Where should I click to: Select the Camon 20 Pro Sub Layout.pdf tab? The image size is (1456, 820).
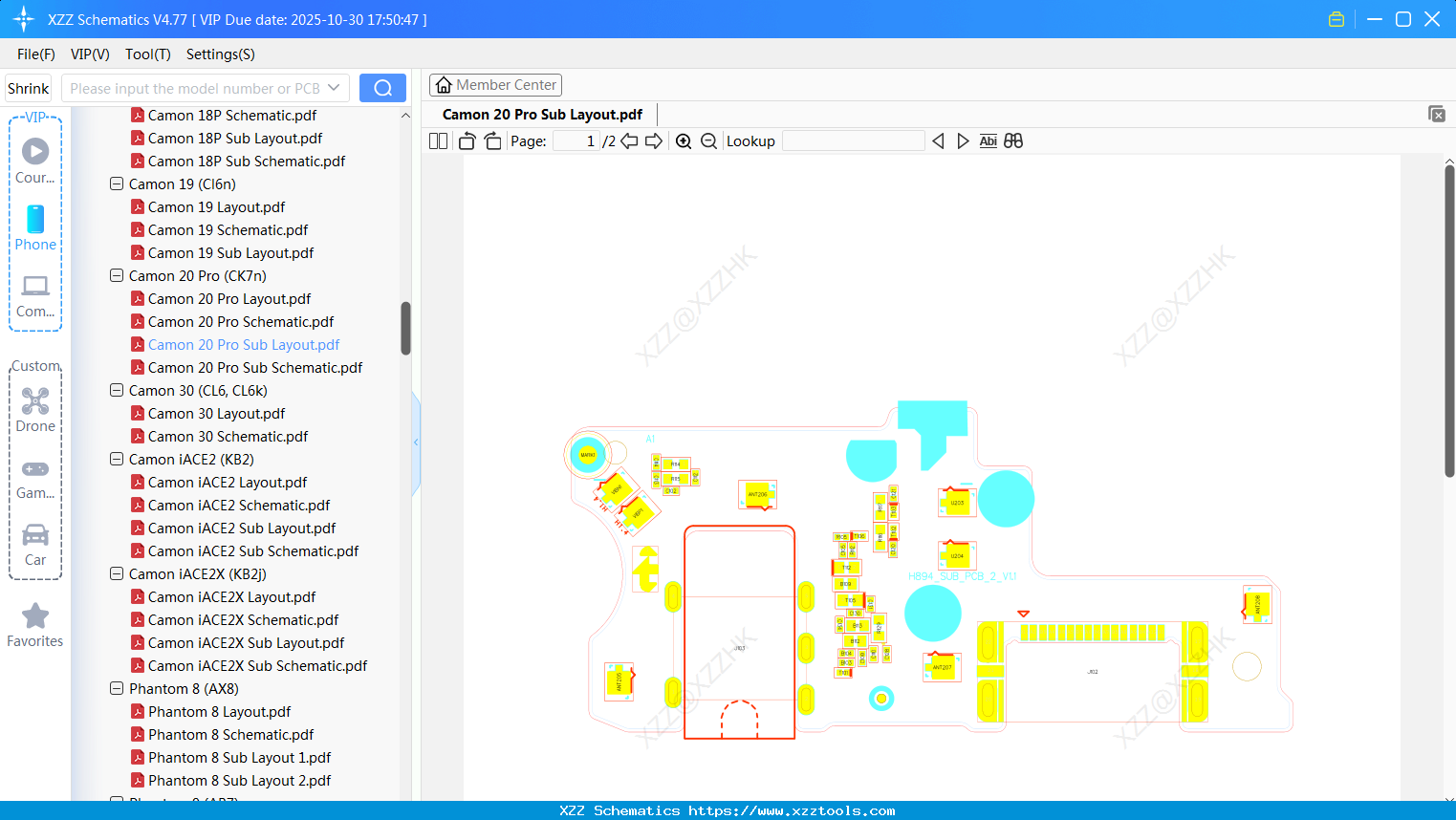(x=542, y=115)
